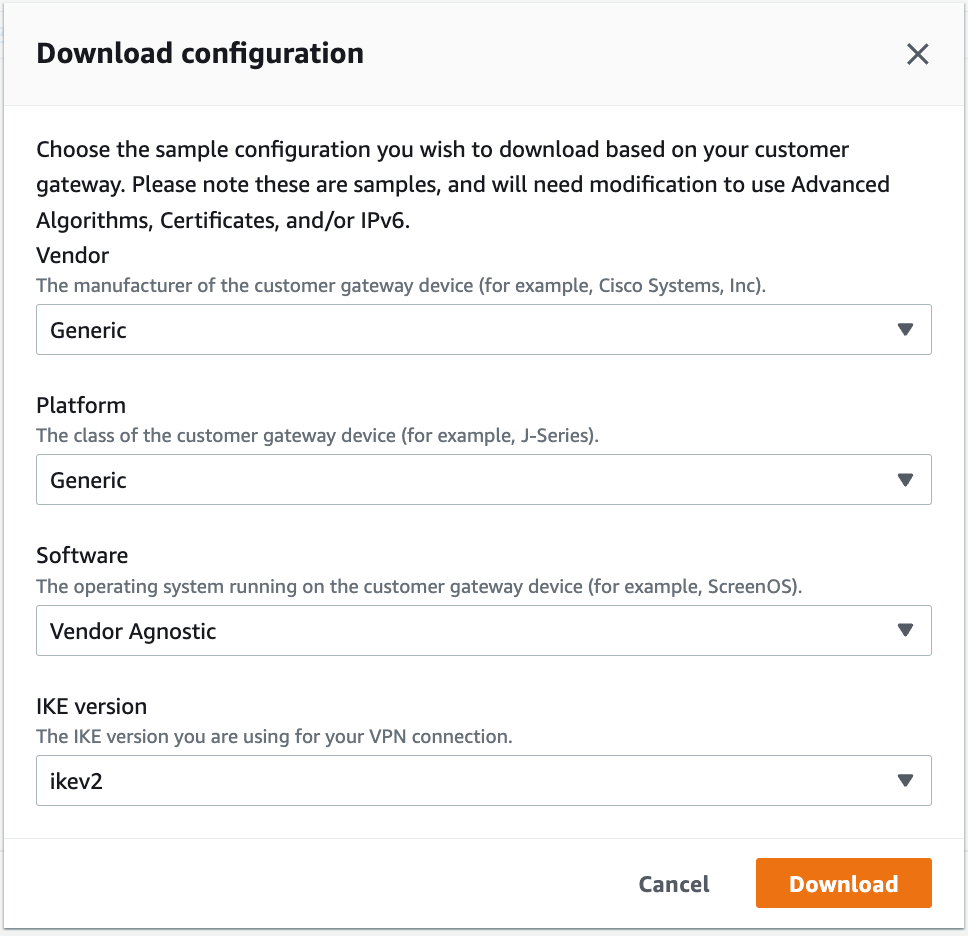The height and width of the screenshot is (936, 968).
Task: Open the IKE version selector showing ikev2
Action: [x=484, y=780]
